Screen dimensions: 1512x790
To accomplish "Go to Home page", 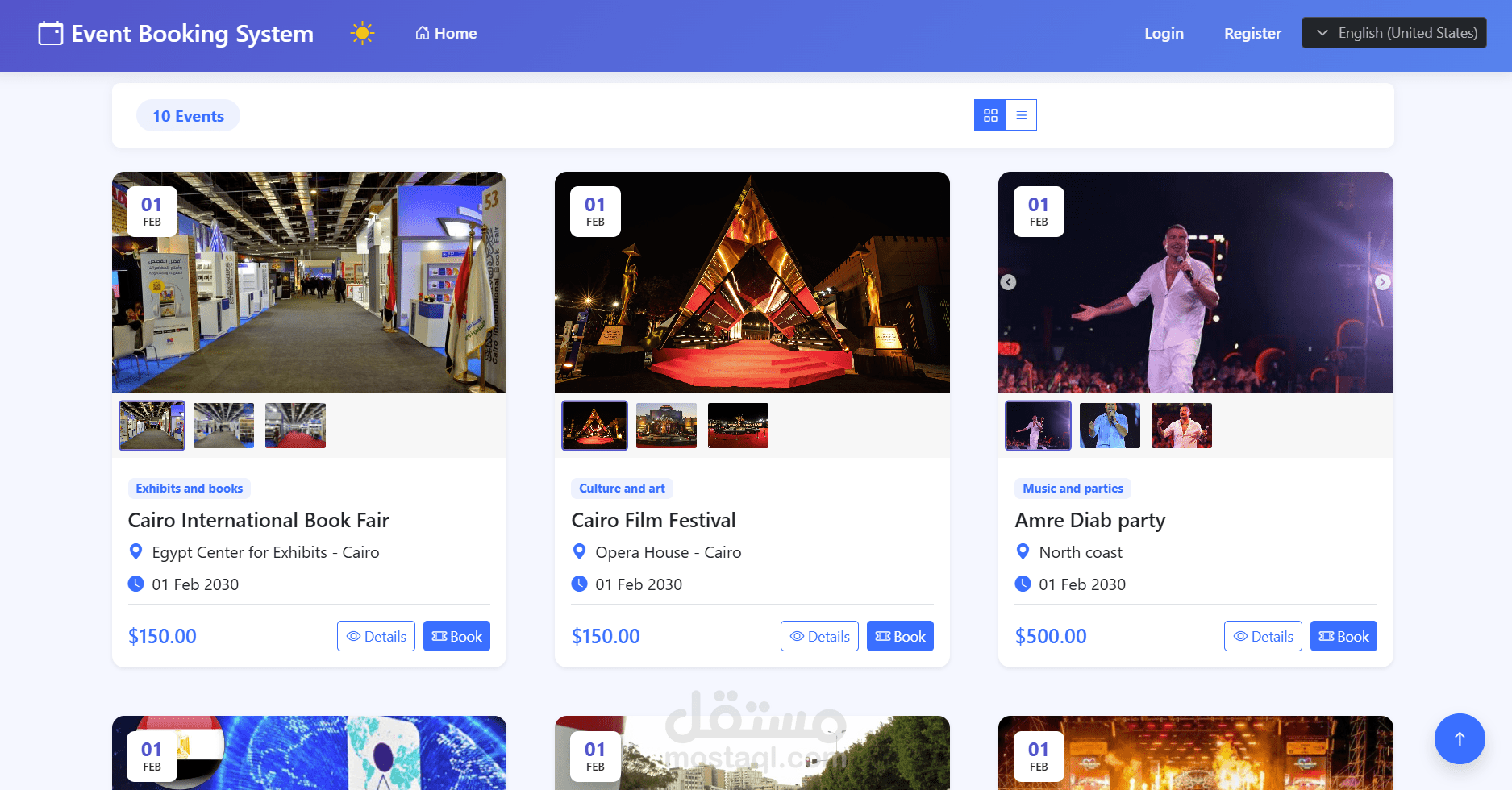I will (x=446, y=33).
